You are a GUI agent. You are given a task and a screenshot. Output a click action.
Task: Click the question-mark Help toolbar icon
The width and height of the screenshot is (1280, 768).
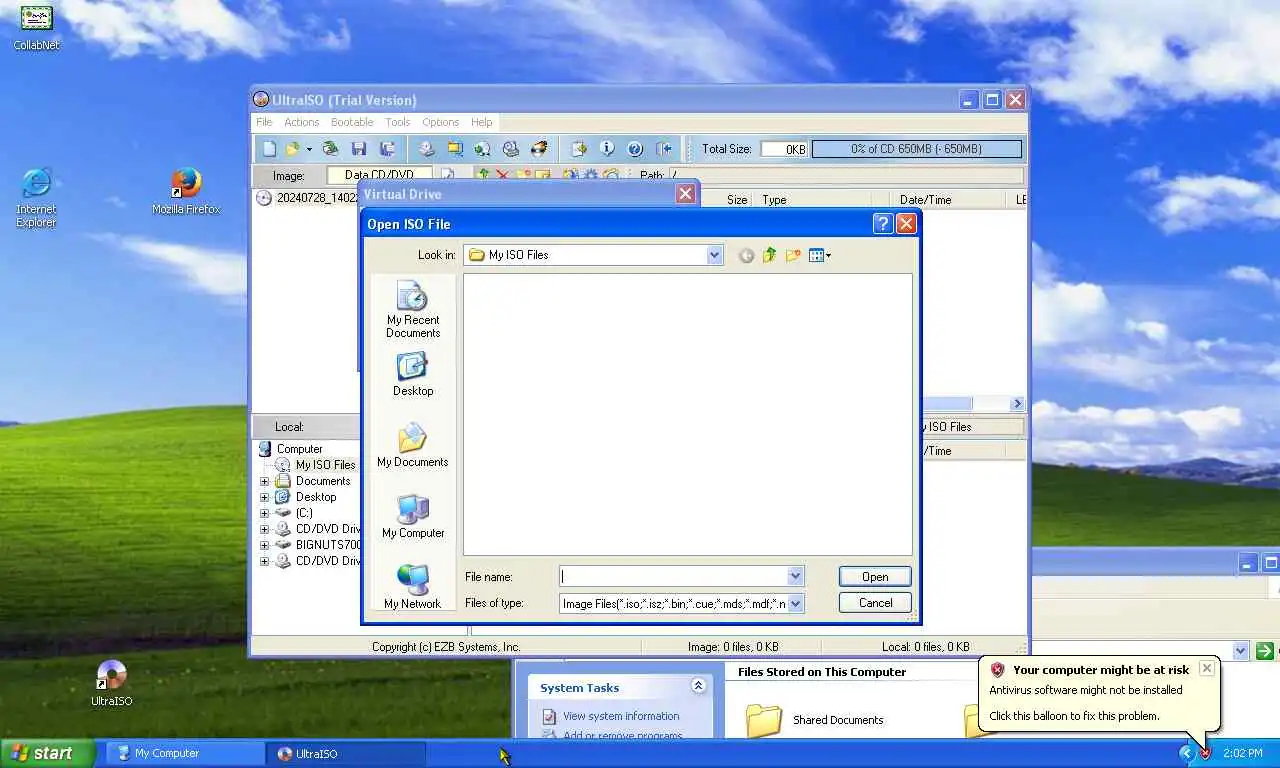(635, 149)
